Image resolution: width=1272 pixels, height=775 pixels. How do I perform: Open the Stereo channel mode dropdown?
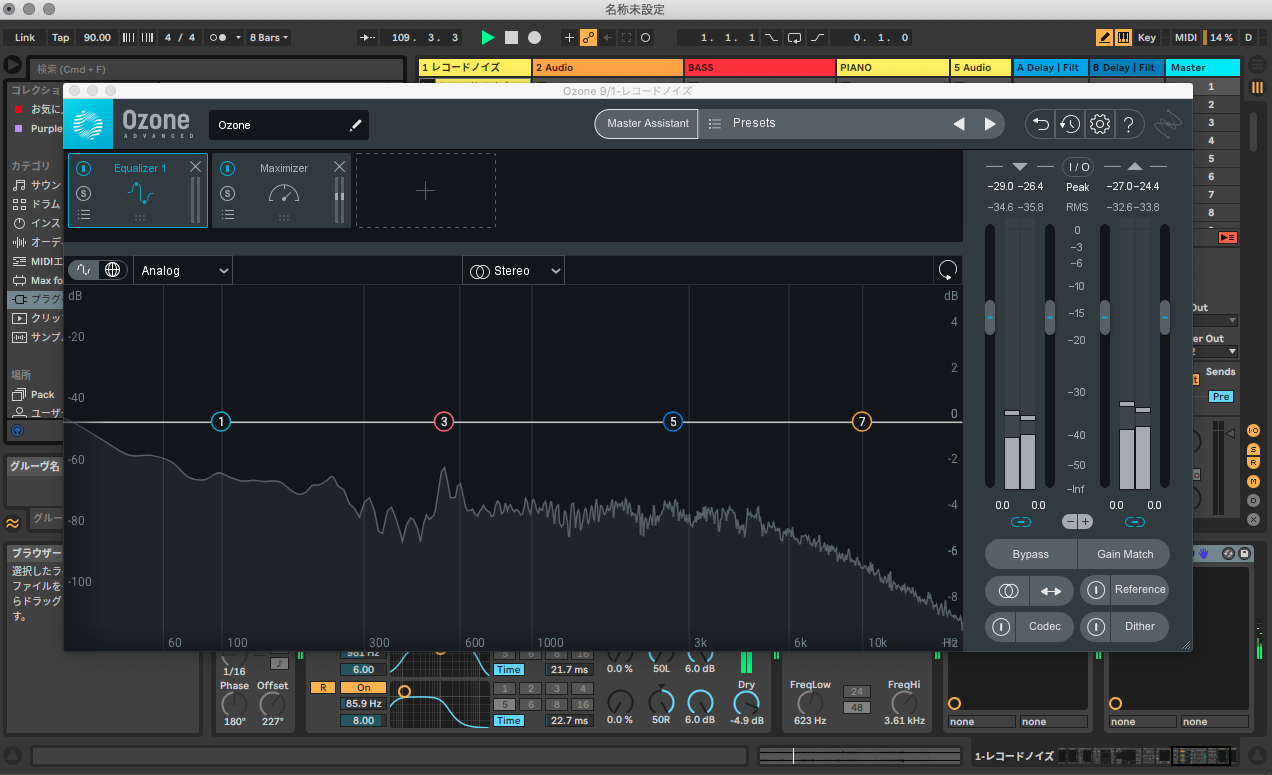coord(513,271)
